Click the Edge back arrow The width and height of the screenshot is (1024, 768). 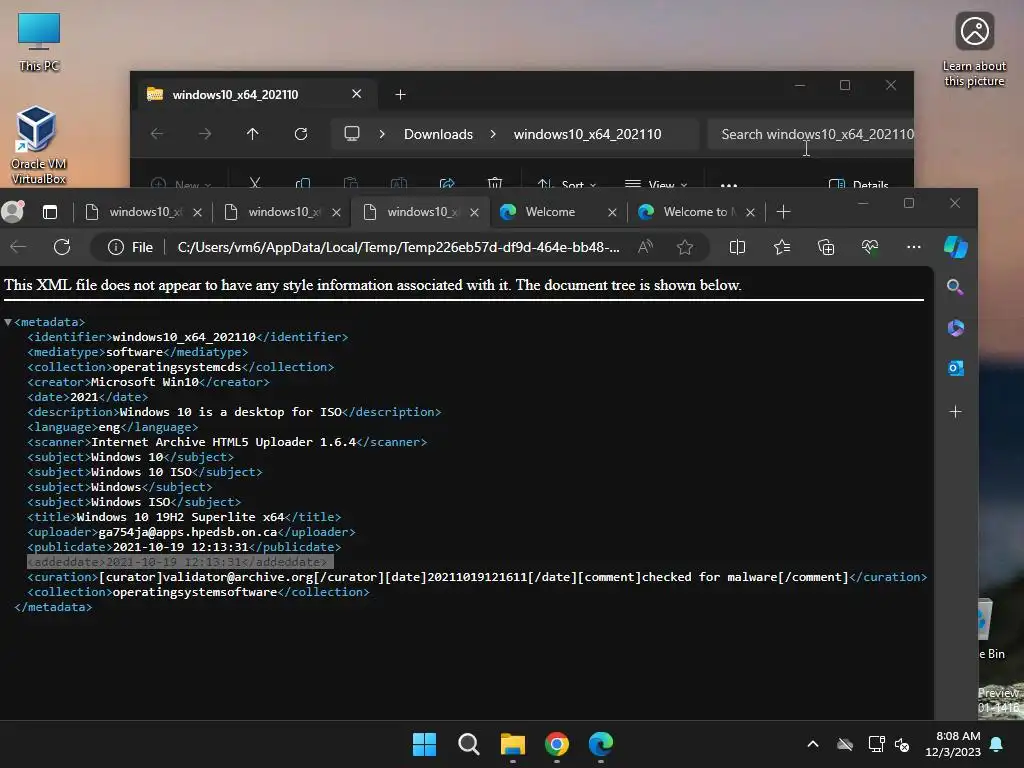tap(18, 247)
